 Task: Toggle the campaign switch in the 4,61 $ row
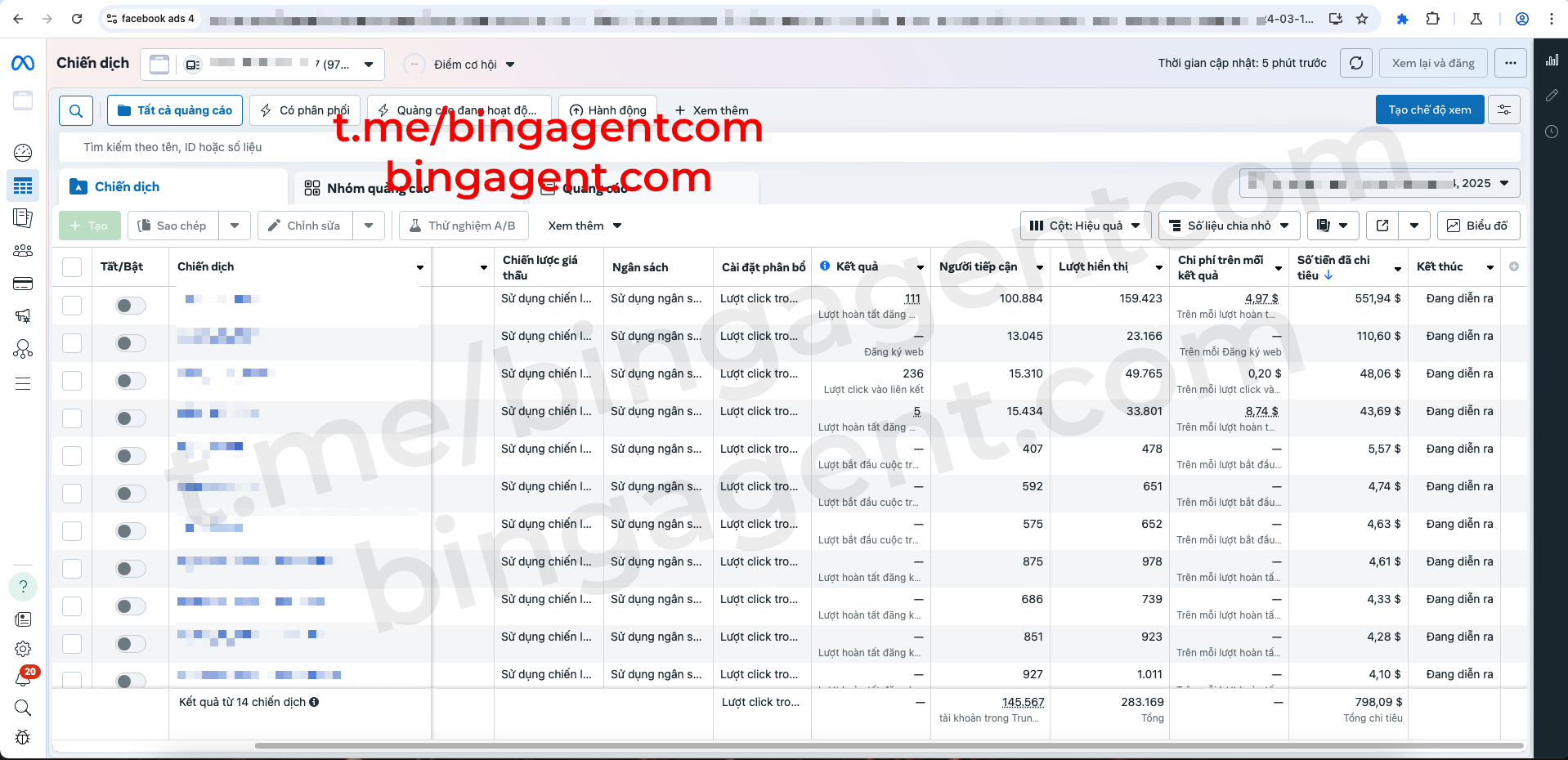point(130,569)
